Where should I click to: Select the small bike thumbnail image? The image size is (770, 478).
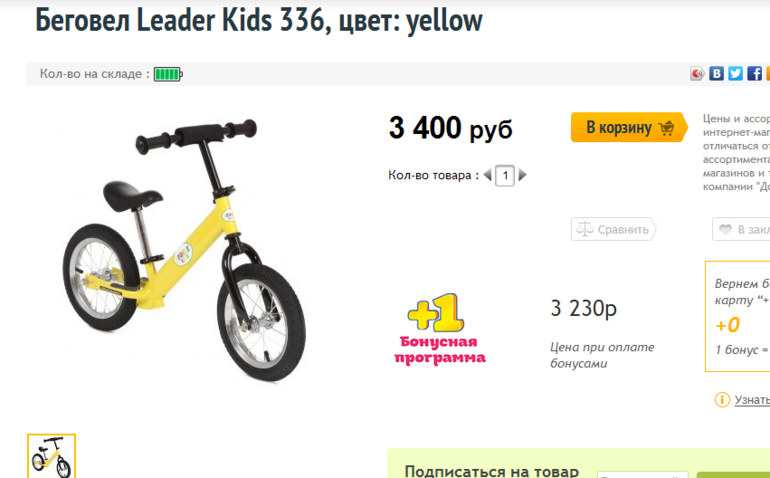pos(52,456)
